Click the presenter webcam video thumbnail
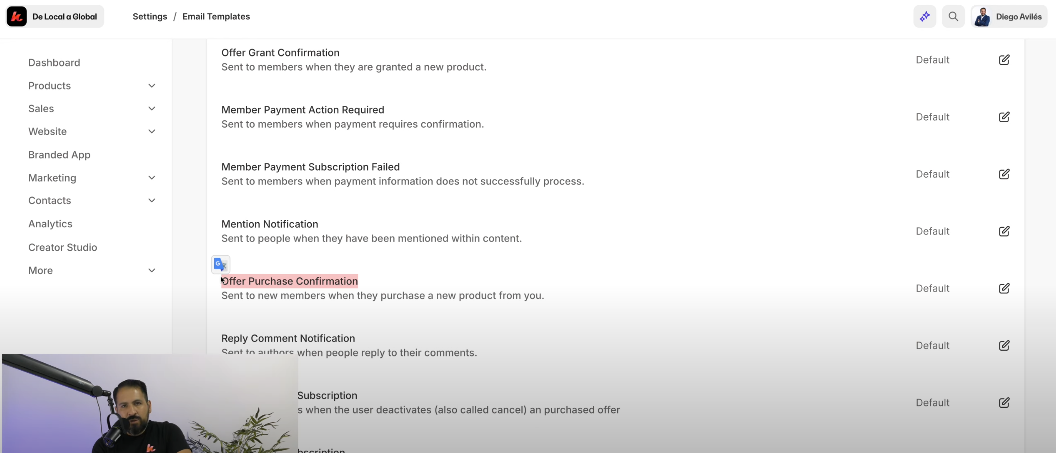1056x453 pixels. (149, 403)
